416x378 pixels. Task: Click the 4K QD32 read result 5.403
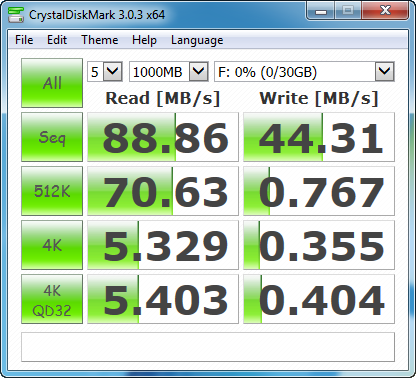point(163,299)
